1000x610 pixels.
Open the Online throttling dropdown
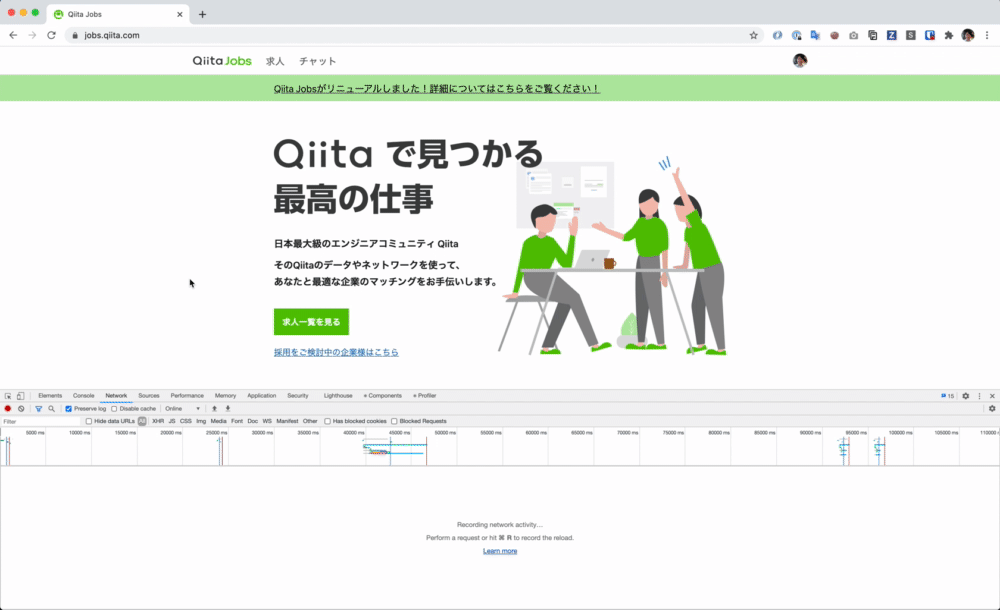tap(182, 408)
